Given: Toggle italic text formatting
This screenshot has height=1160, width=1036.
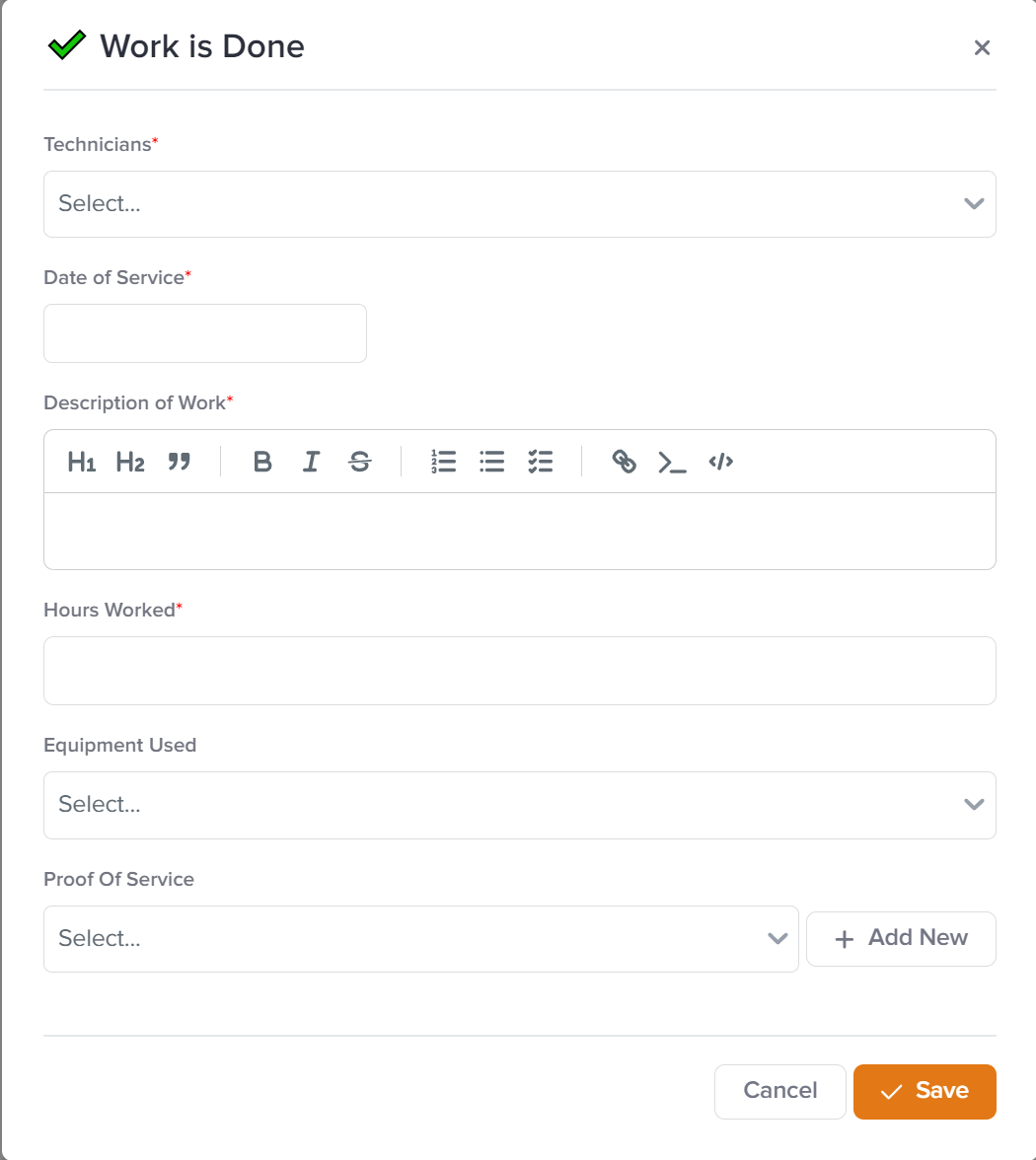Looking at the screenshot, I should tap(311, 462).
